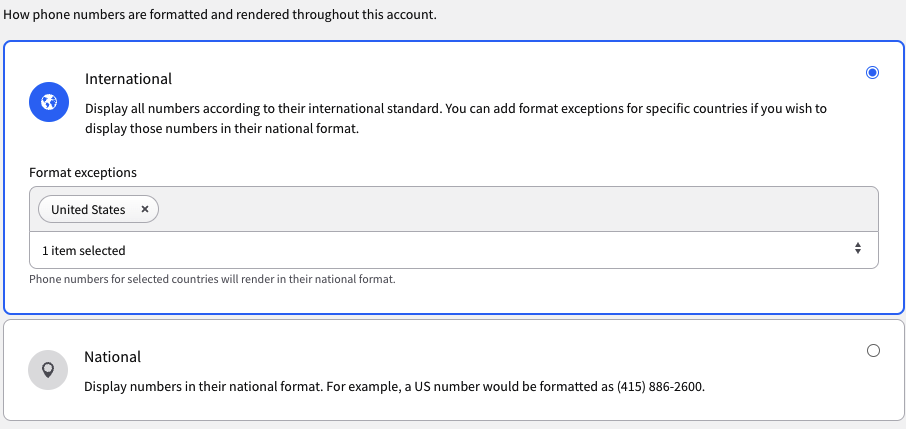Viewport: 906px width, 429px height.
Task: Click the International standard description paragraph
Action: point(456,119)
